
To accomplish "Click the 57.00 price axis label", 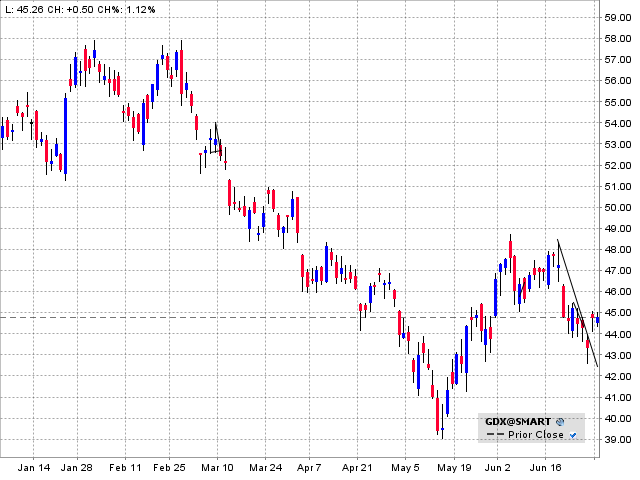I will tap(618, 60).
